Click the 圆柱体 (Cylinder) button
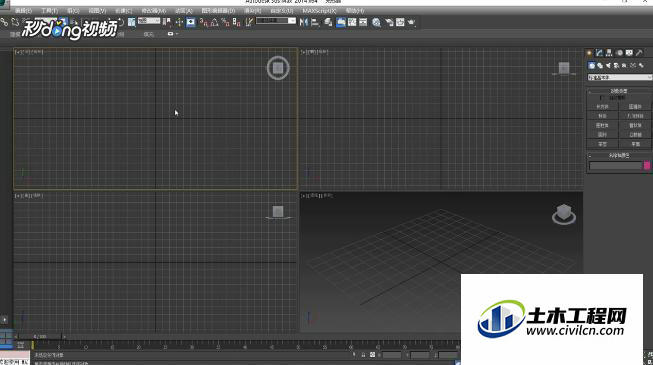Screen dimensions: 653x365 603,125
